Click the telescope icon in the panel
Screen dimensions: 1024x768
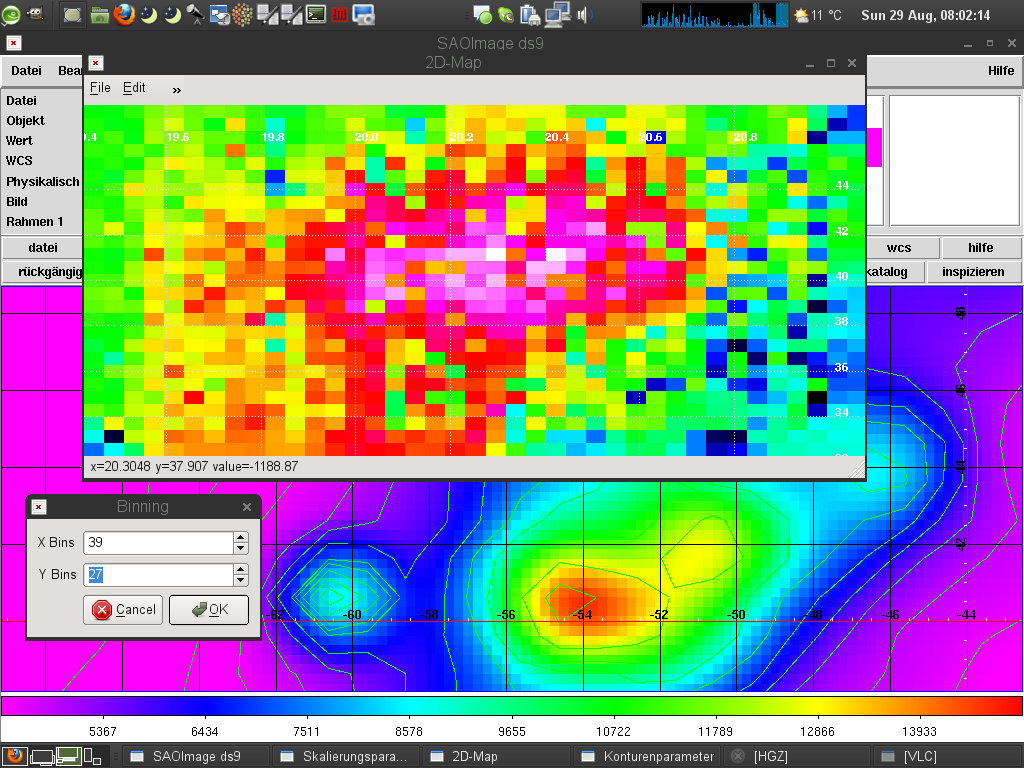click(195, 14)
